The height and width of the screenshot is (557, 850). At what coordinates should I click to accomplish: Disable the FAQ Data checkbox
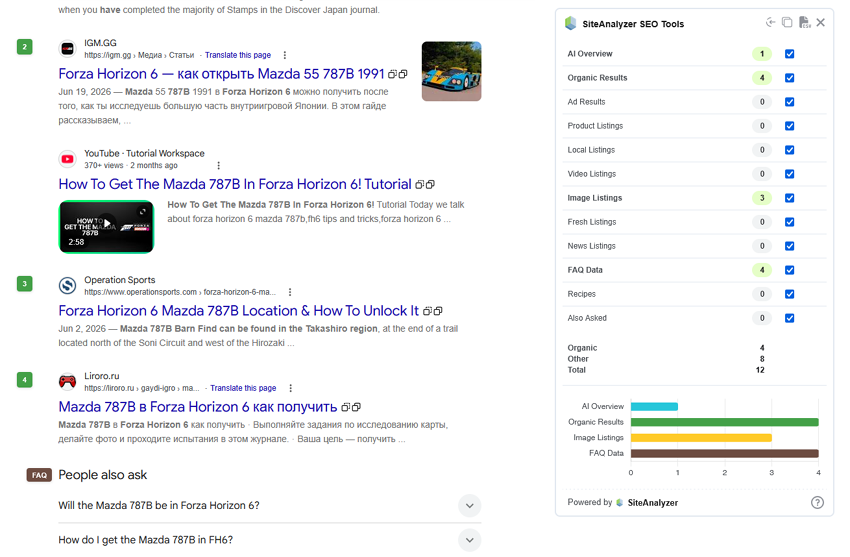pyautogui.click(x=789, y=270)
